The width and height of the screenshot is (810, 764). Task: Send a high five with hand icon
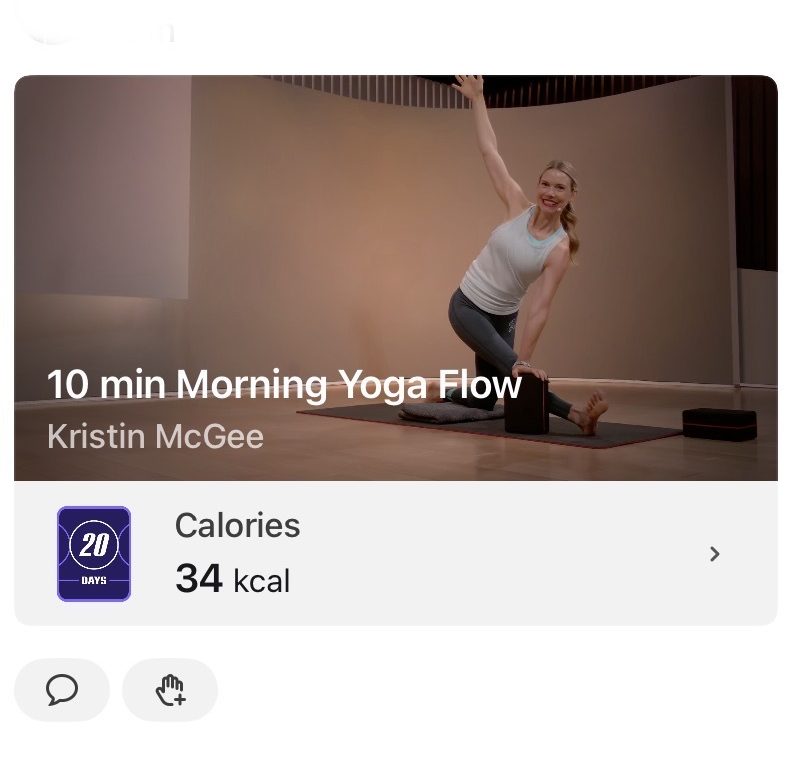click(170, 690)
